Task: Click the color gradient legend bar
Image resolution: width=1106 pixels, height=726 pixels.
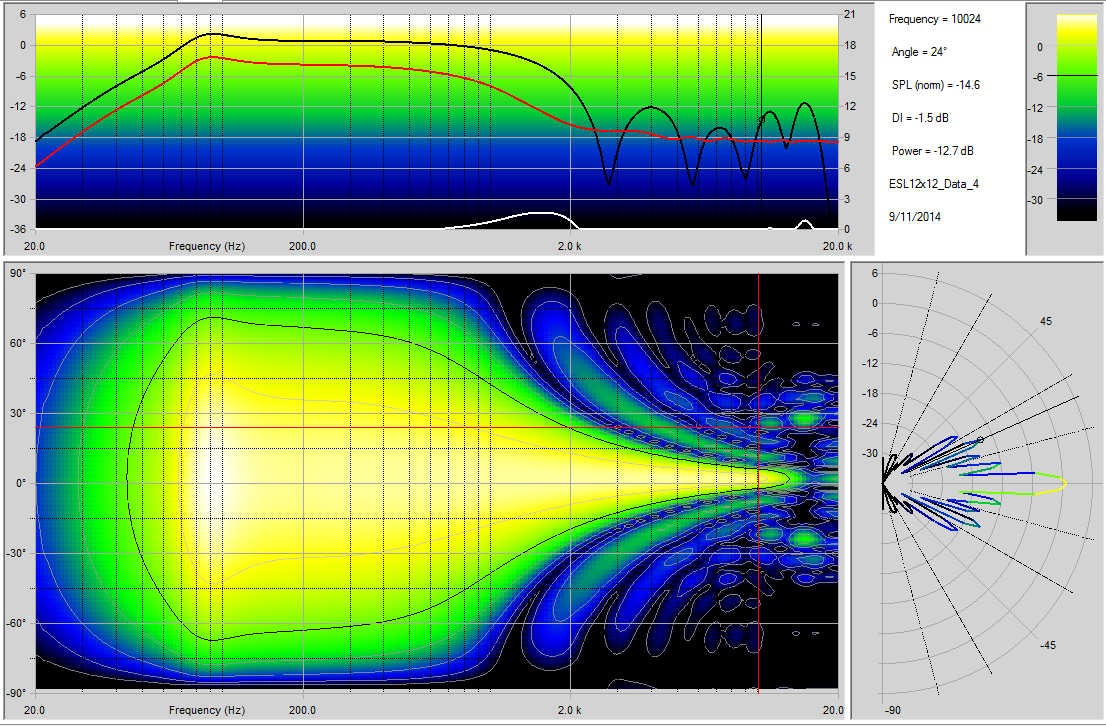Action: [x=1077, y=117]
